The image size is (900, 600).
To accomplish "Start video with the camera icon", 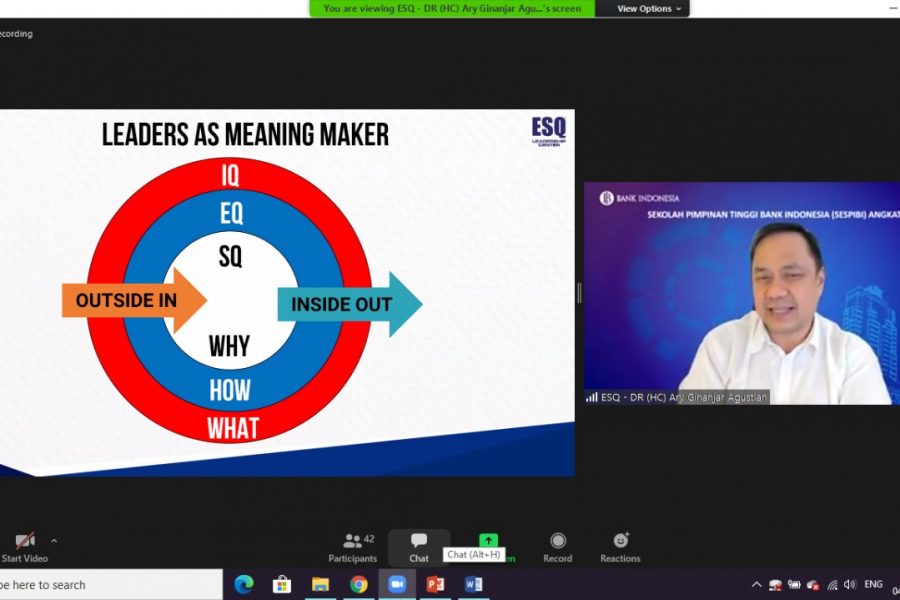I will point(24,541).
